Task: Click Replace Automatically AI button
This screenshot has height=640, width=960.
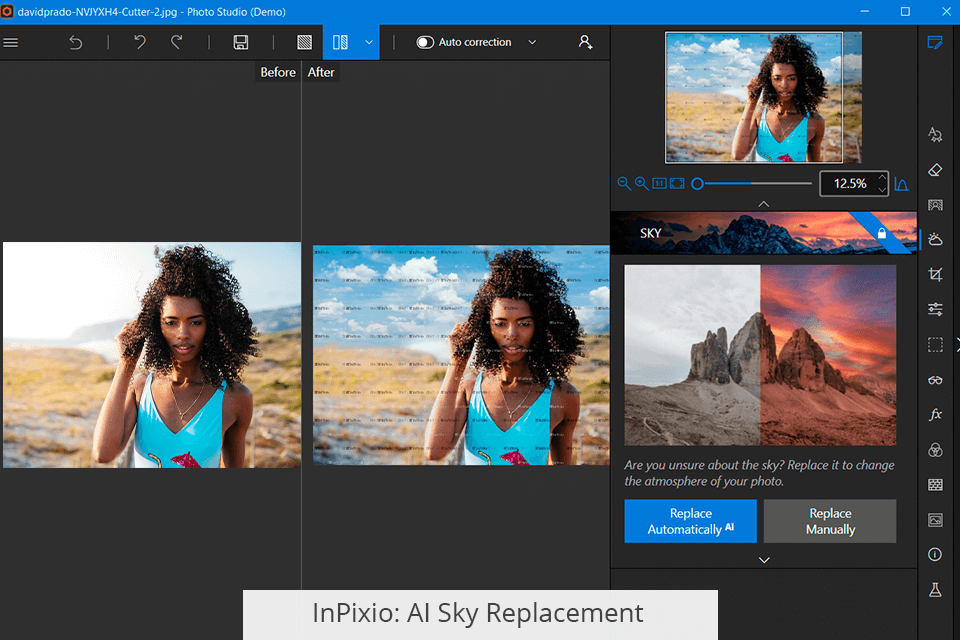Action: (x=690, y=521)
